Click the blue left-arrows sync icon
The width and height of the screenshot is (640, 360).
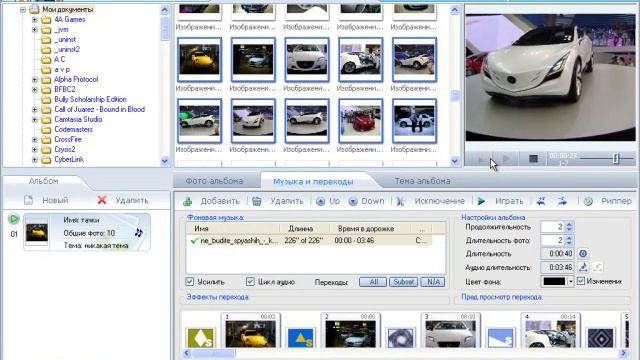pos(541,201)
